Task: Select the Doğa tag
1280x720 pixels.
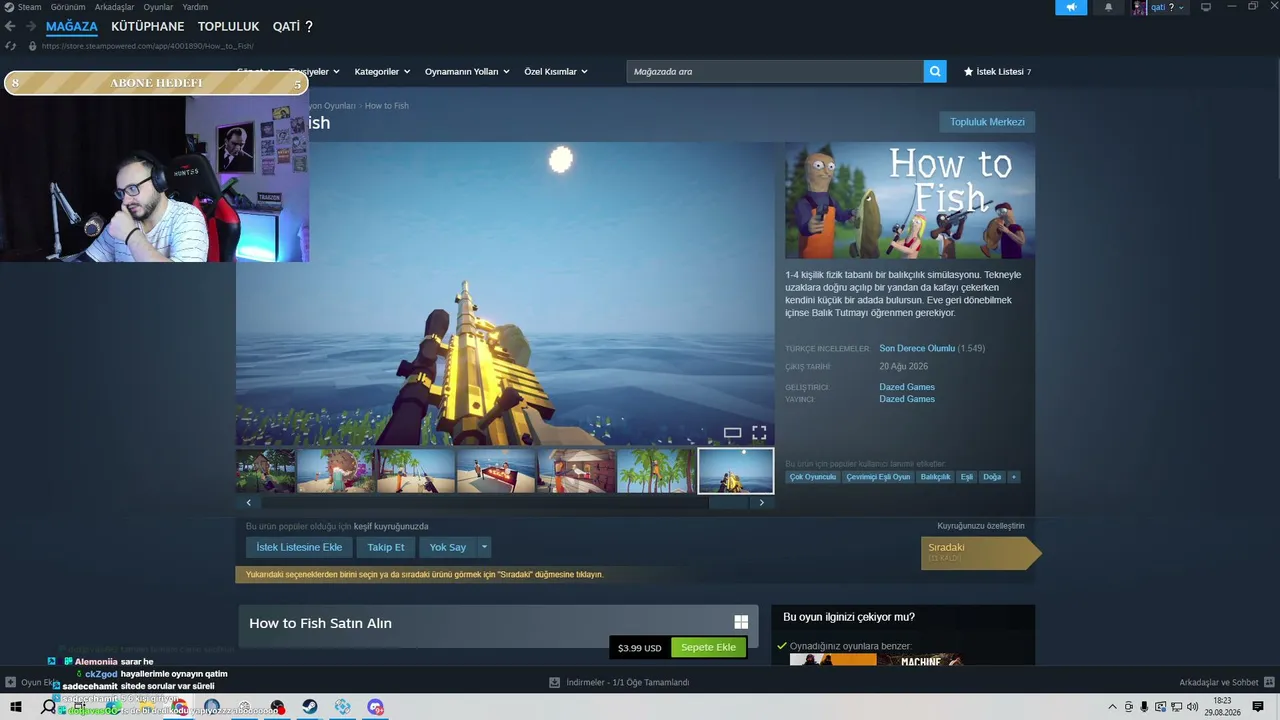Action: click(992, 477)
